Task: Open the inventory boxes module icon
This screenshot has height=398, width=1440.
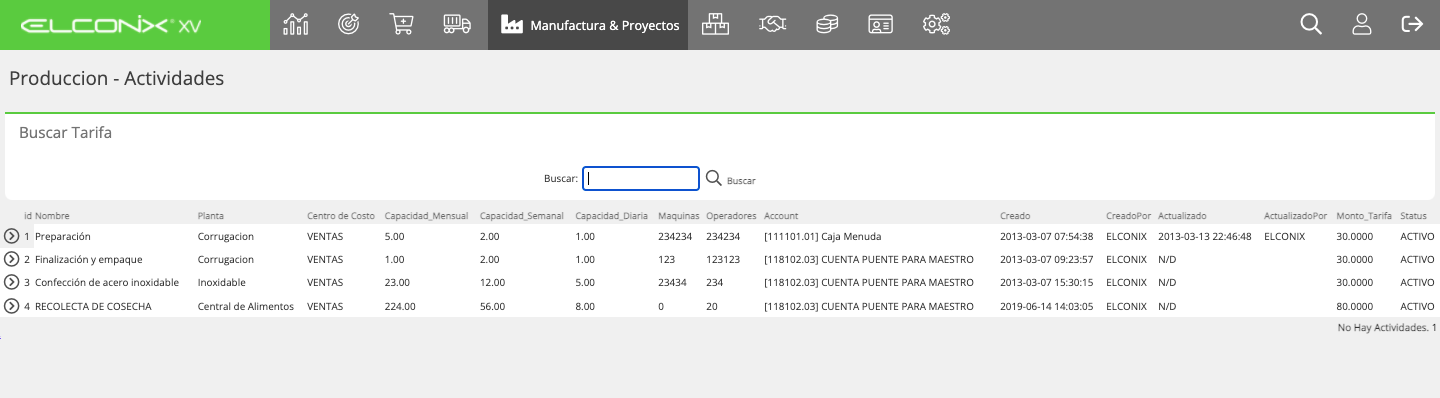Action: [x=715, y=25]
